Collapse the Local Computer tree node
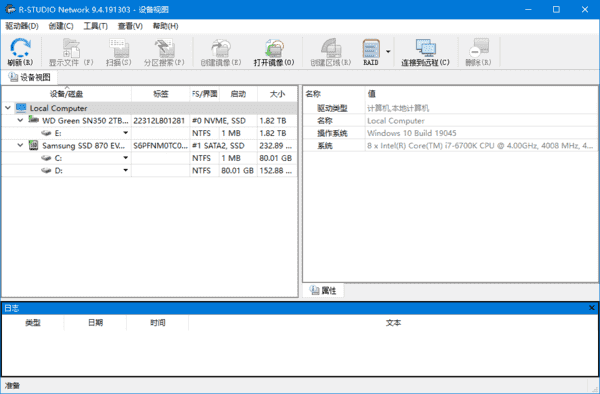The width and height of the screenshot is (600, 394). point(8,108)
